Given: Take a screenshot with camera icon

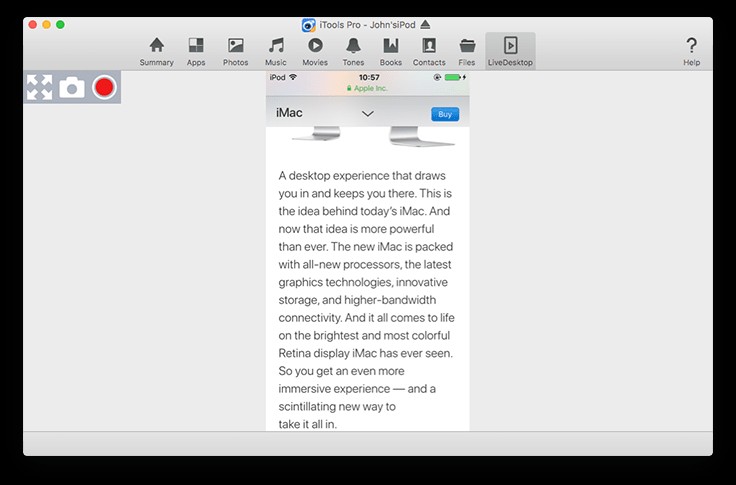Looking at the screenshot, I should tap(72, 88).
